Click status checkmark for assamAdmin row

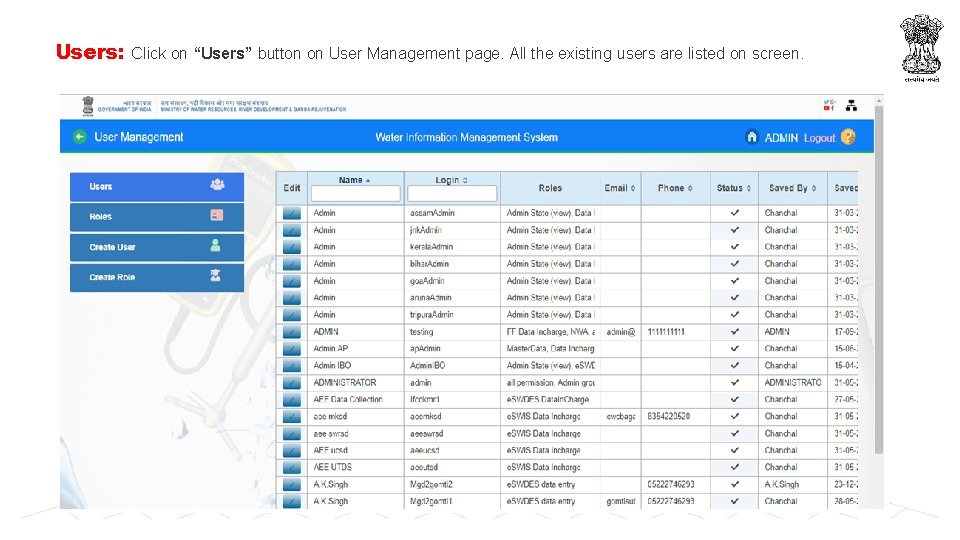735,213
